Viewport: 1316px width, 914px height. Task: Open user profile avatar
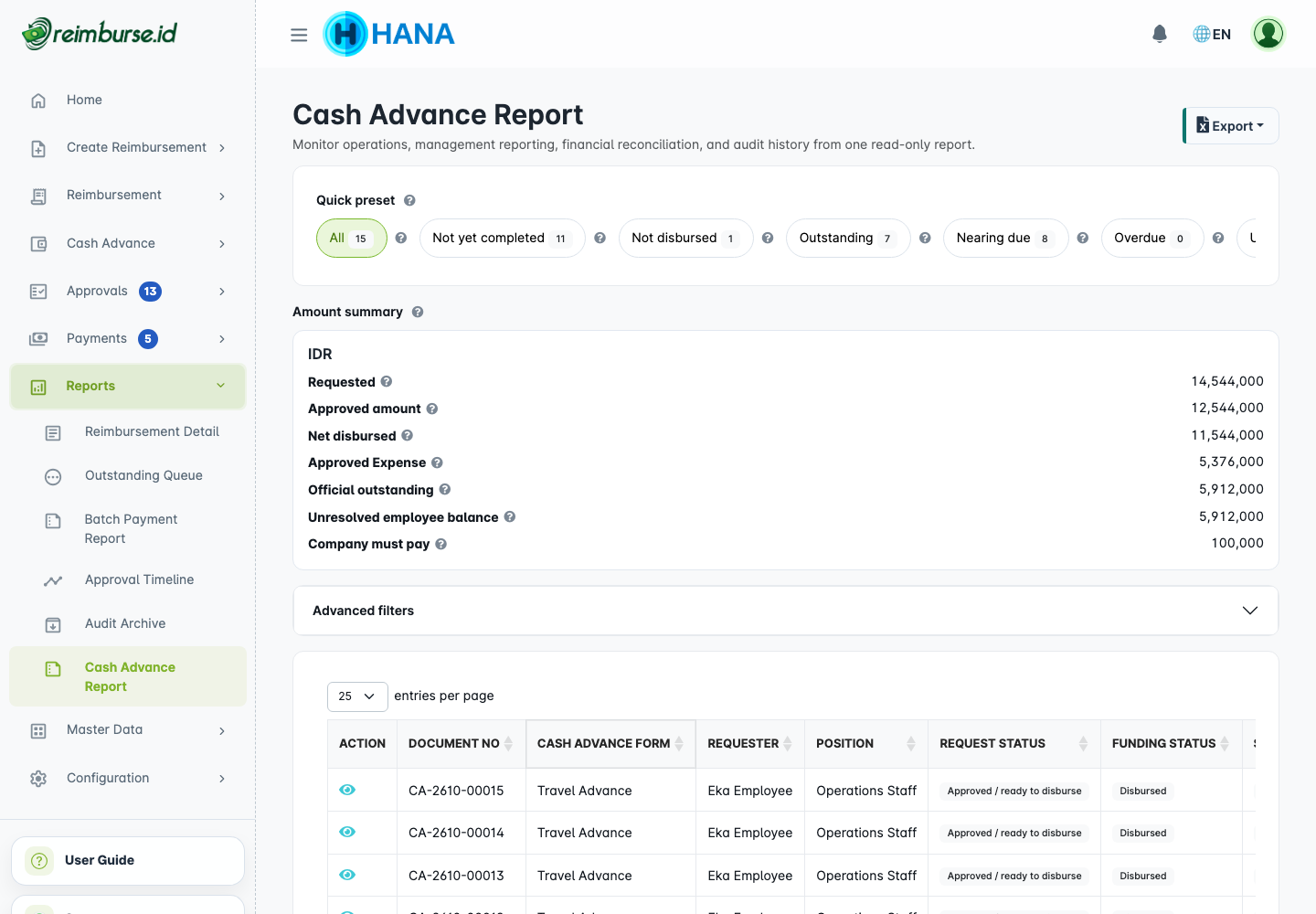coord(1268,34)
